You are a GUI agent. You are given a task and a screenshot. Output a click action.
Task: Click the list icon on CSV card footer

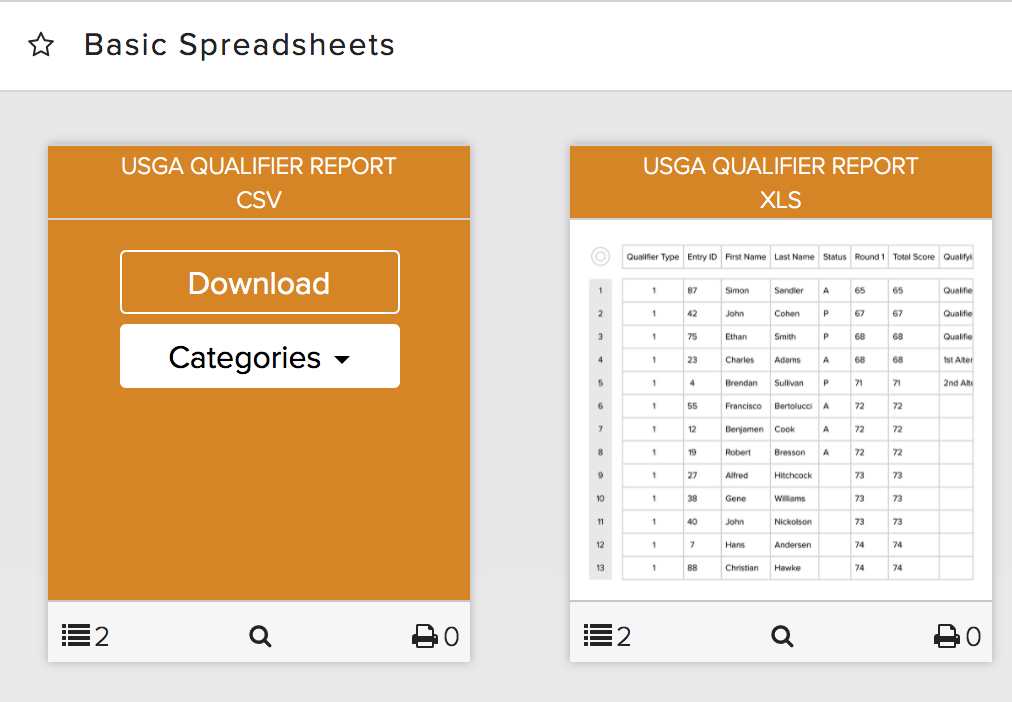pyautogui.click(x=76, y=636)
